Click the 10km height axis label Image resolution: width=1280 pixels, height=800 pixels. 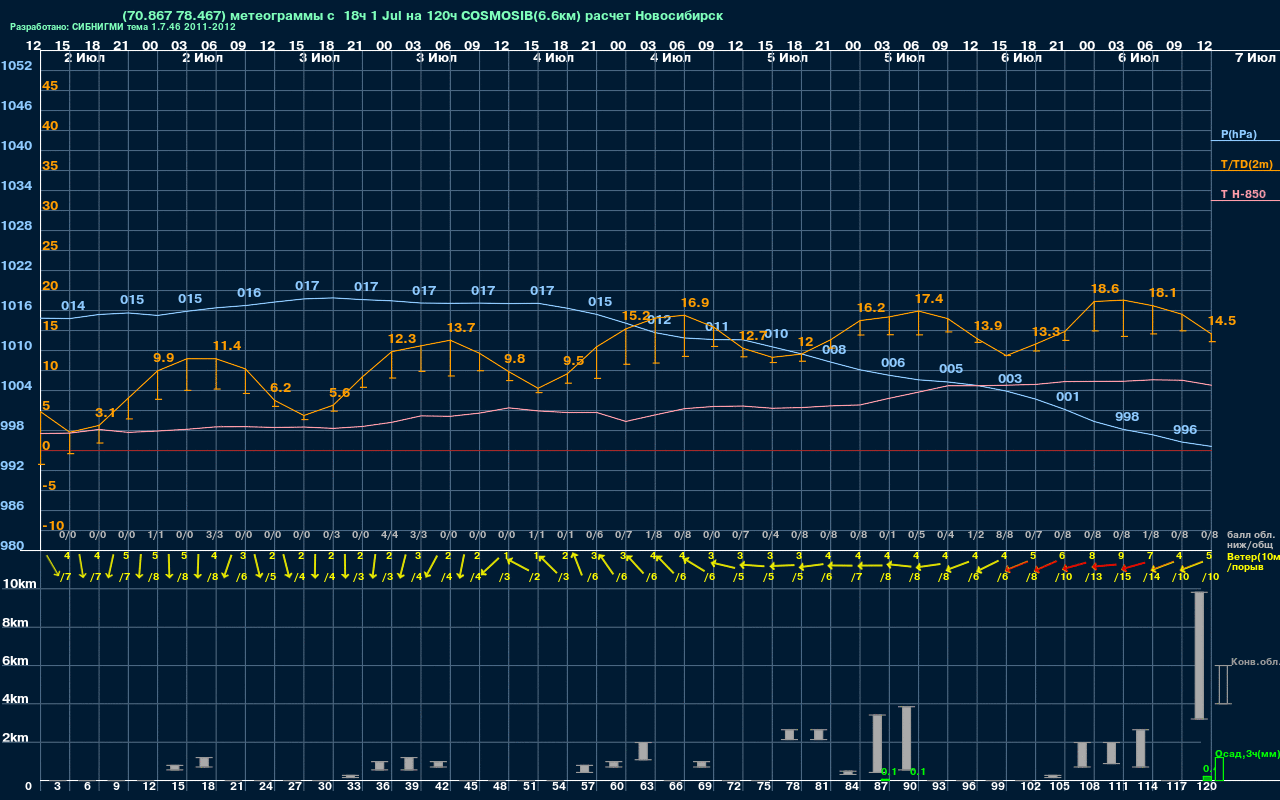tap(21, 584)
